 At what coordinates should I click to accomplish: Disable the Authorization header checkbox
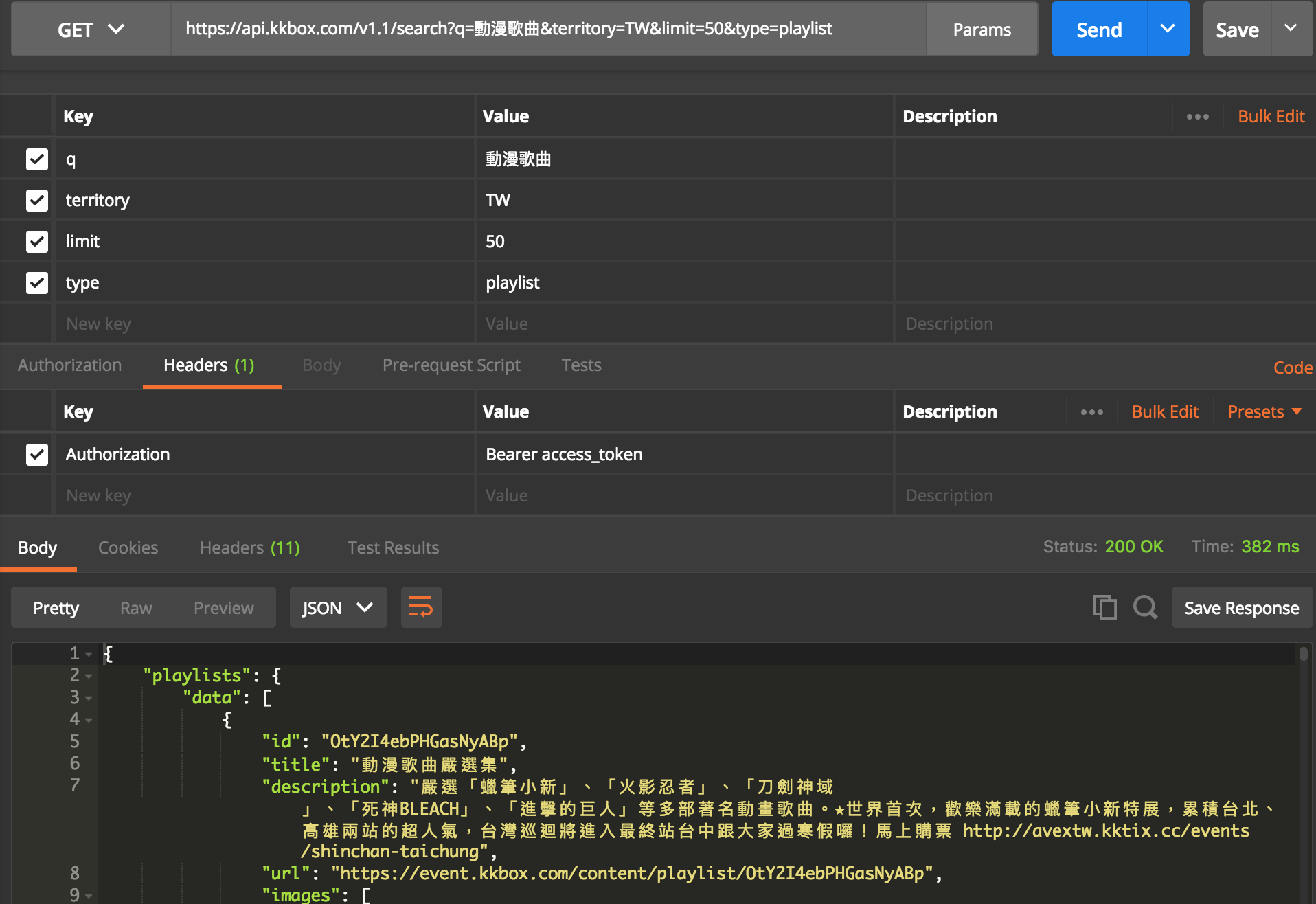pos(37,455)
